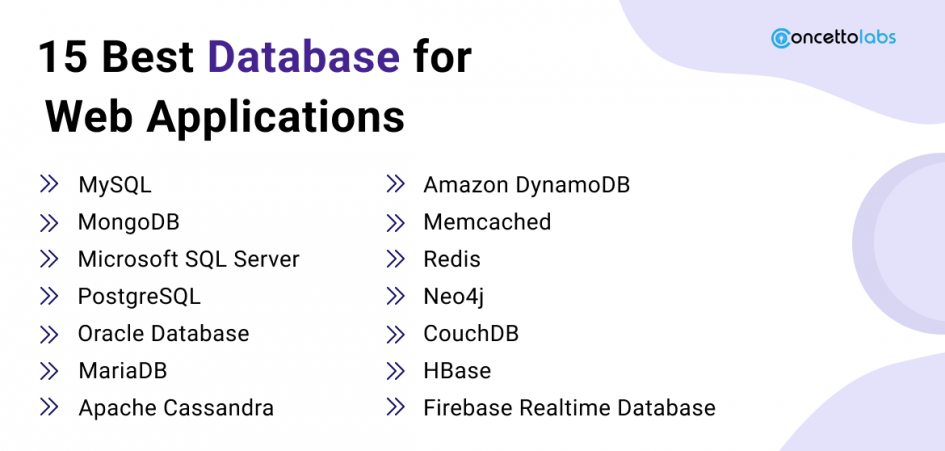Viewport: 945px width, 451px height.
Task: Click the Apache Cassandra text
Action: click(x=176, y=408)
